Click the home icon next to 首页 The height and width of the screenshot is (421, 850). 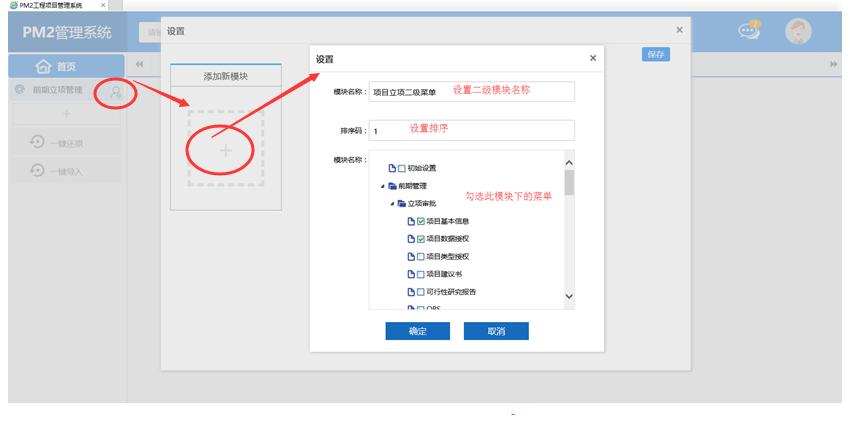tap(43, 66)
